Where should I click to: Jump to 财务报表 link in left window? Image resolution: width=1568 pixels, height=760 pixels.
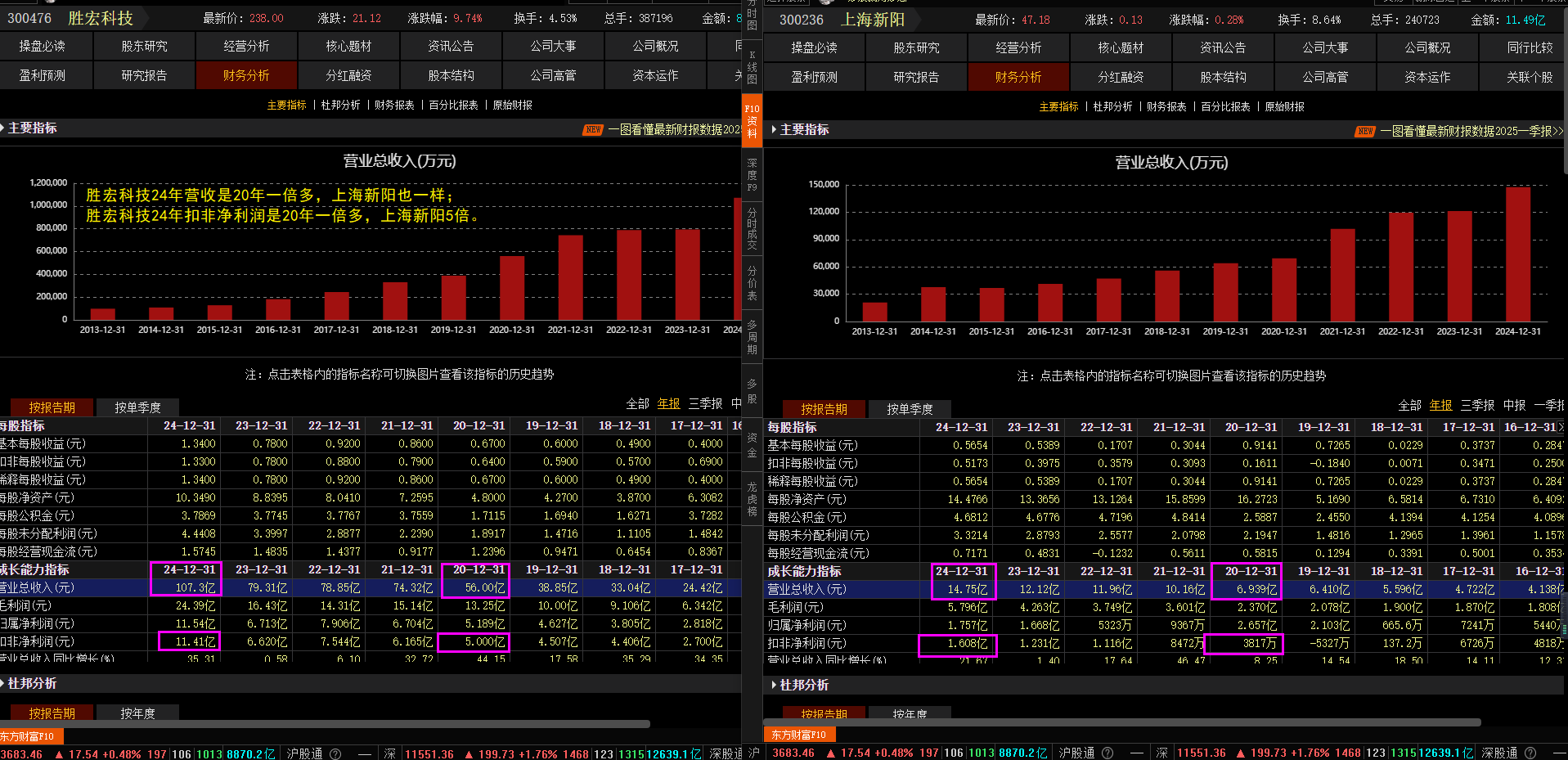coord(394,106)
